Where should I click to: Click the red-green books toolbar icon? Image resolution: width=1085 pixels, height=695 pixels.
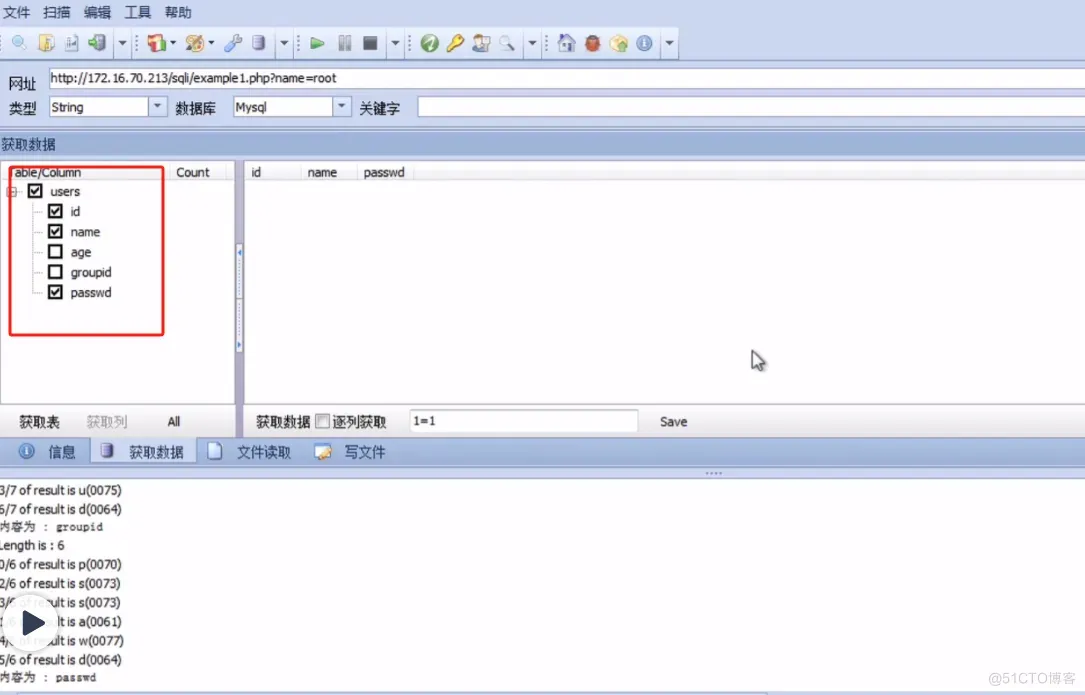(156, 43)
